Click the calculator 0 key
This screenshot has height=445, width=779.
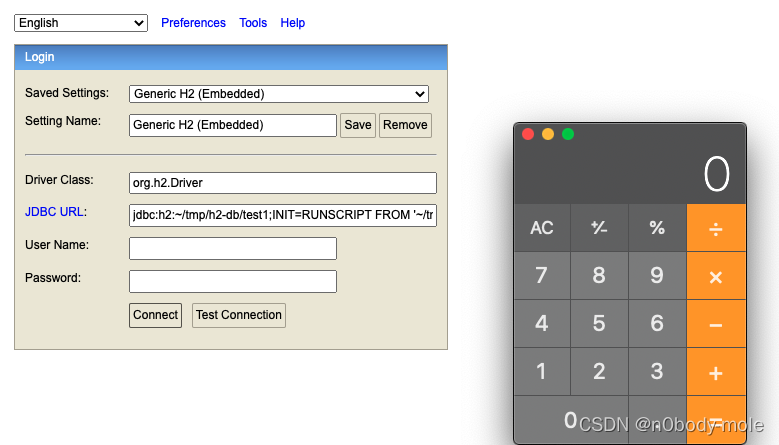(571, 420)
